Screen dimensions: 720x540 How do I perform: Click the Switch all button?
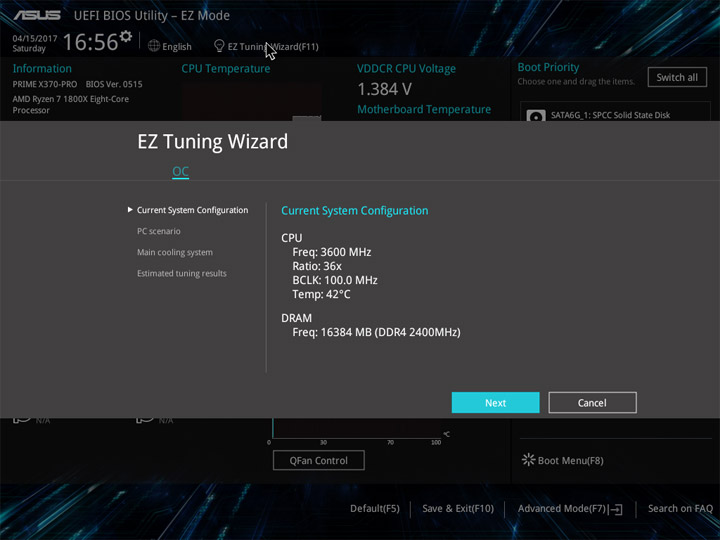coord(677,77)
